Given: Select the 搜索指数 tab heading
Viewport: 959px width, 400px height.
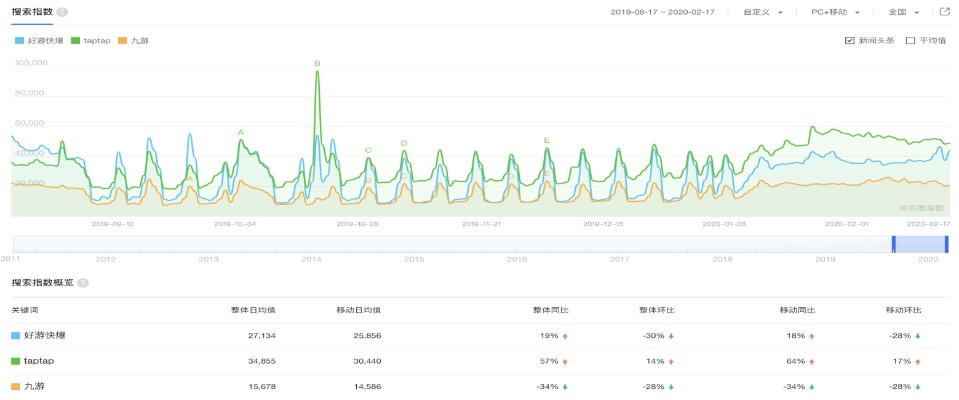Looking at the screenshot, I should click(31, 12).
